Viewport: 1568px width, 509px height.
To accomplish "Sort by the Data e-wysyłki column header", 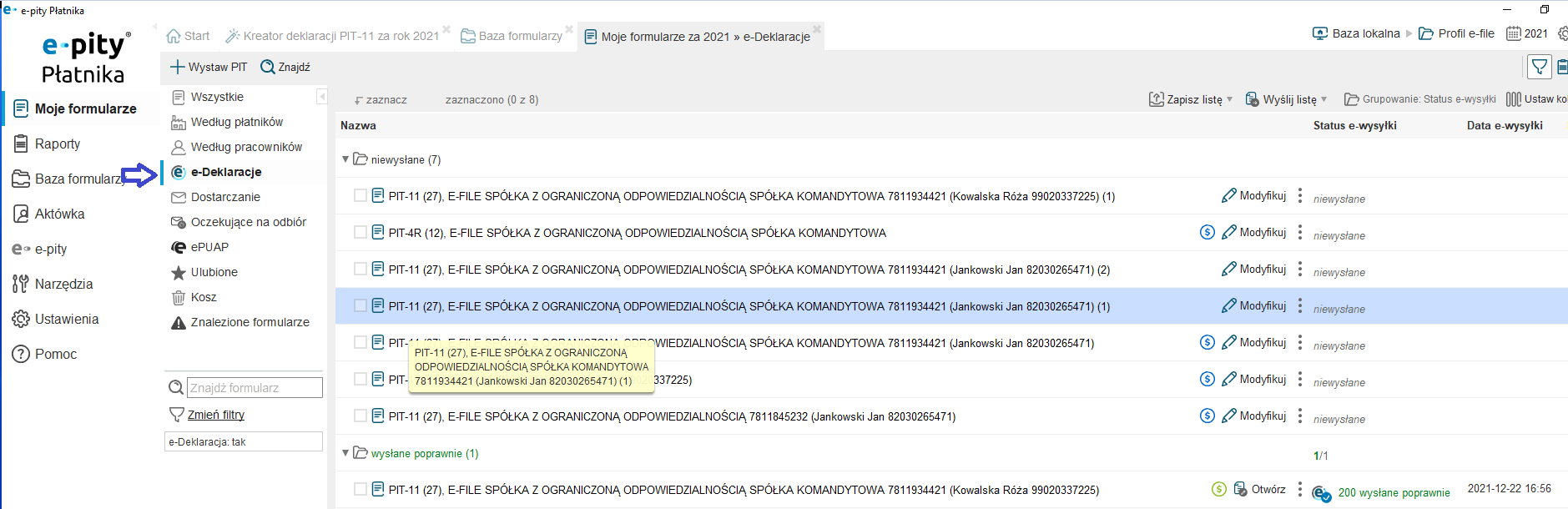I will pos(1505,125).
